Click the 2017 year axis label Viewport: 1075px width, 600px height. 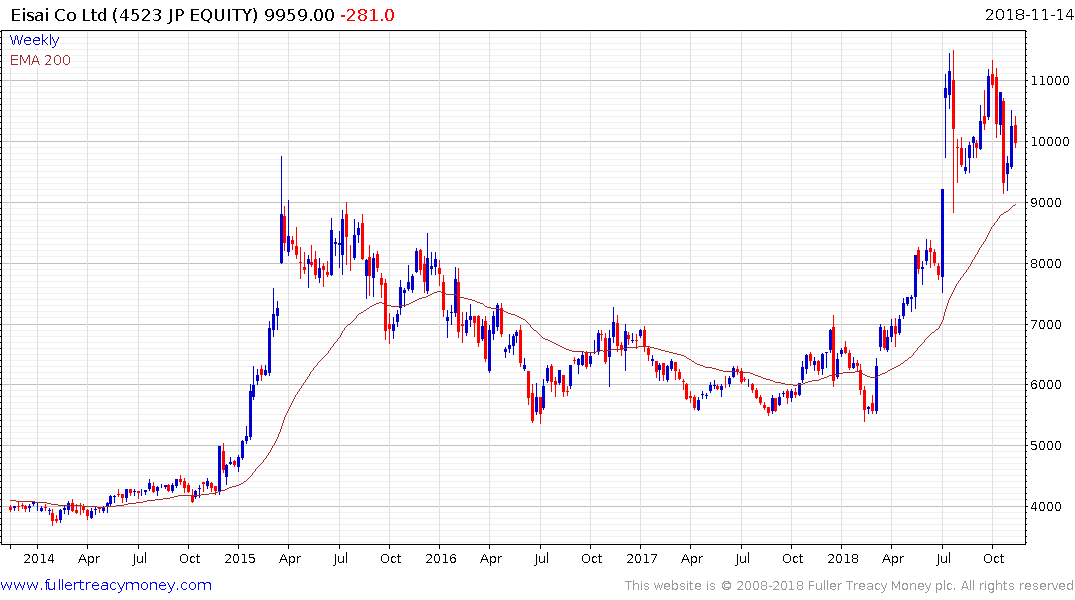click(642, 558)
